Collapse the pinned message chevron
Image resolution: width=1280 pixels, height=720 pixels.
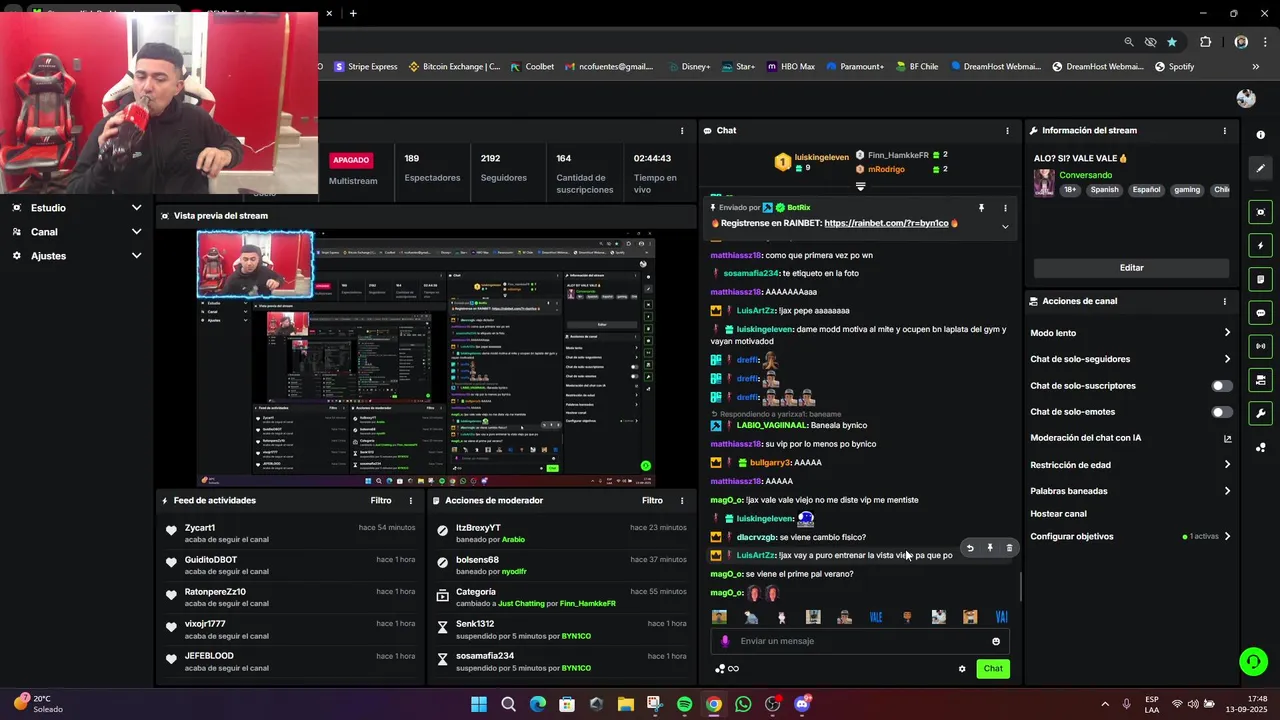click(x=1005, y=227)
